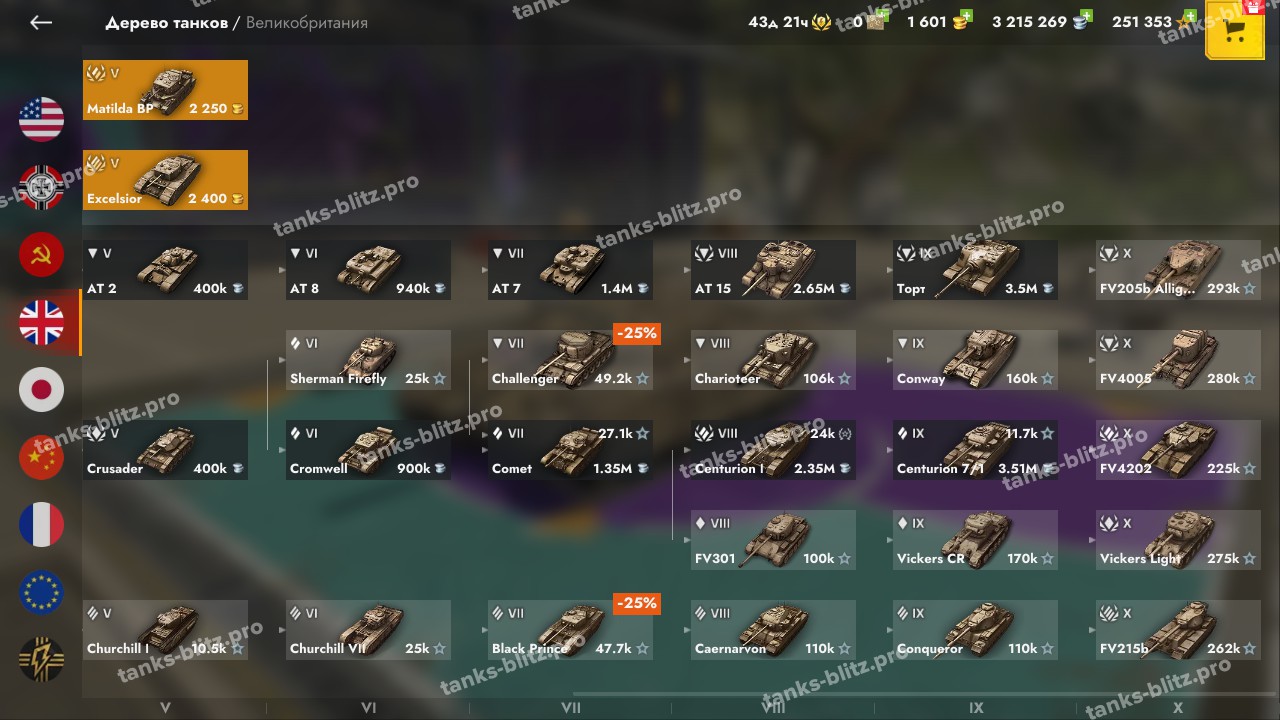Select the Germany nation flag

(x=41, y=187)
